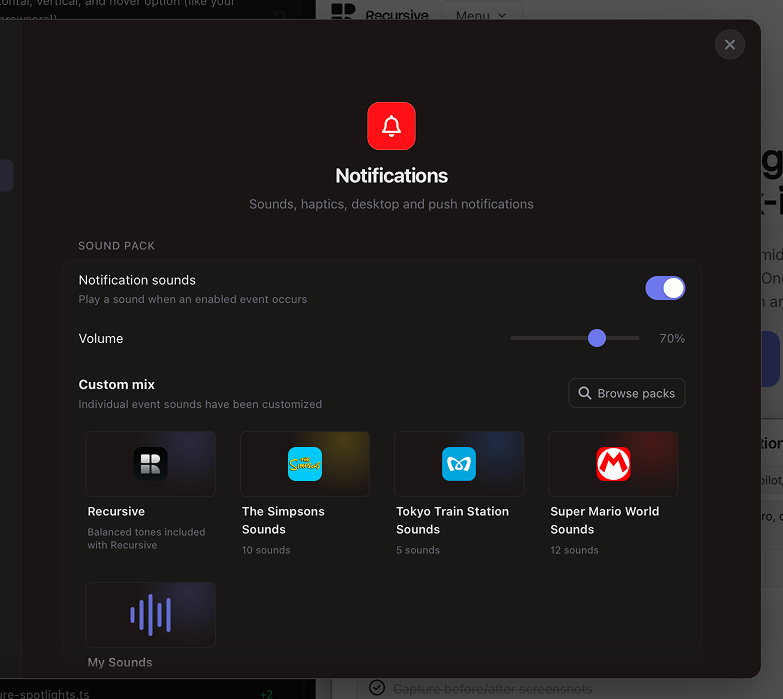Click "The Simpsons Sounds" title text

click(x=283, y=520)
